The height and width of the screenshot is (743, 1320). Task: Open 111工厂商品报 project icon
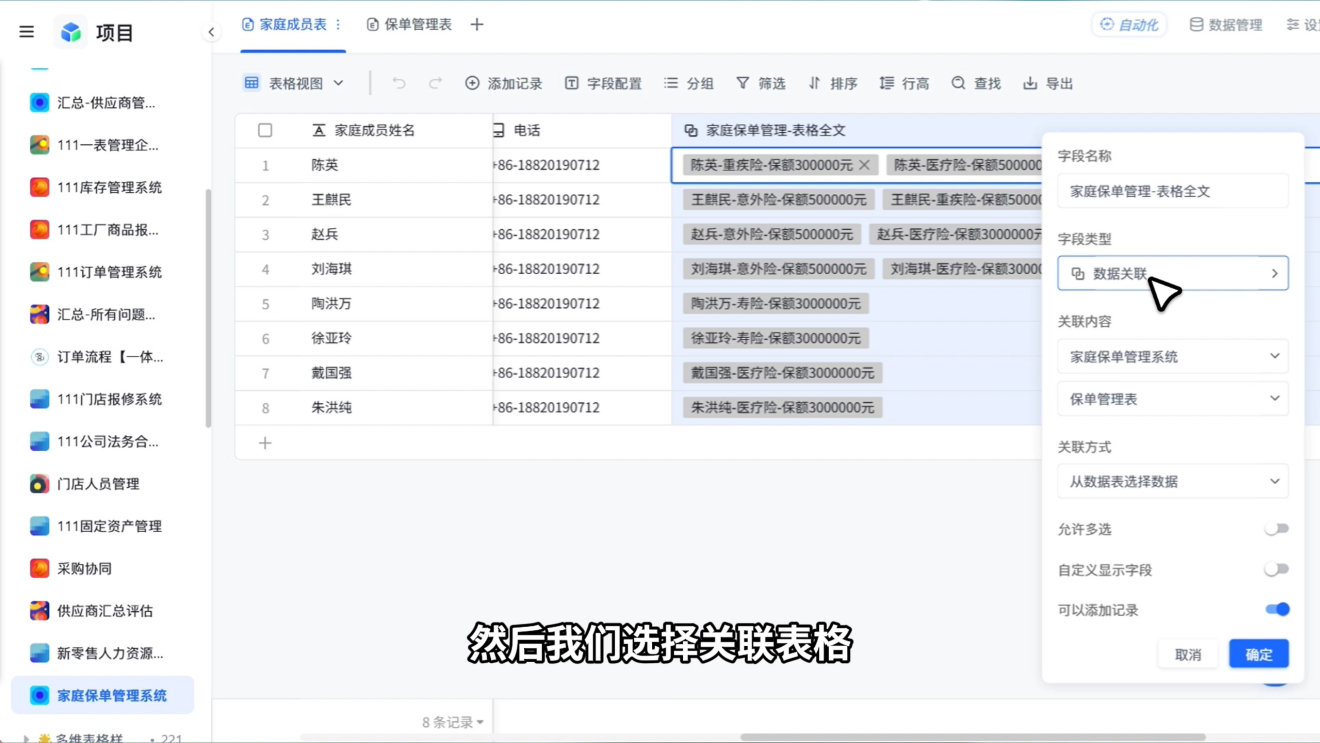(x=40, y=230)
